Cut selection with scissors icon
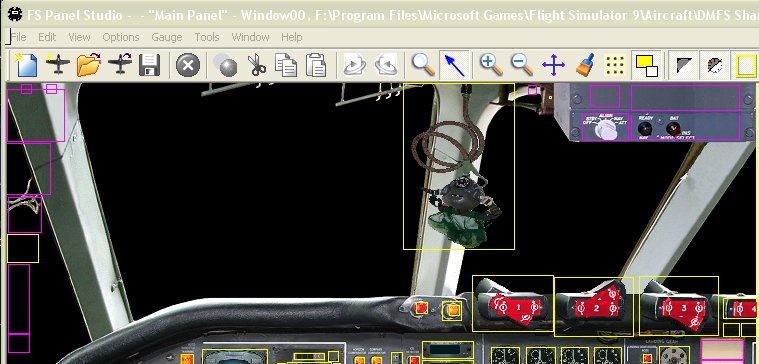The image size is (759, 364). click(257, 65)
